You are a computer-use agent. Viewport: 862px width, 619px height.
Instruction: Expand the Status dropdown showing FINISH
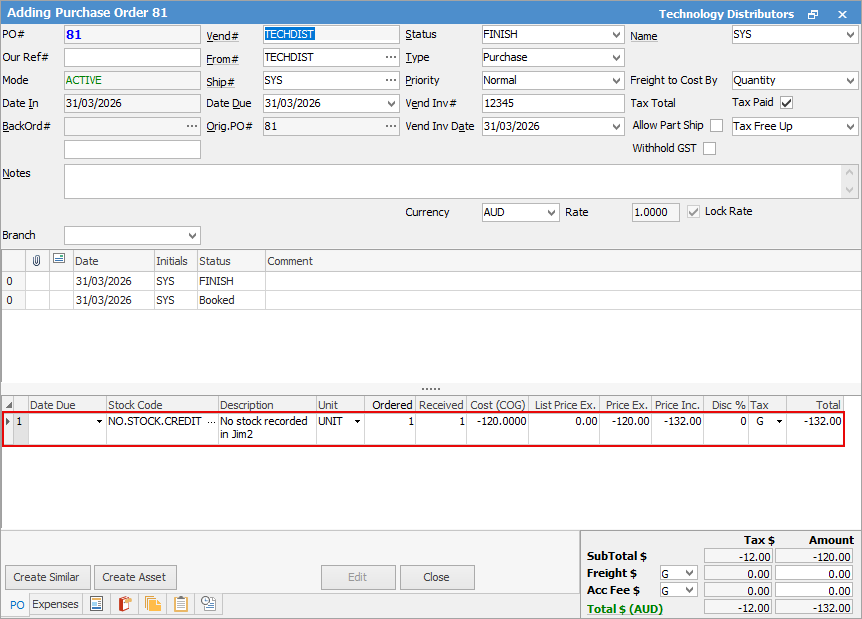(615, 34)
